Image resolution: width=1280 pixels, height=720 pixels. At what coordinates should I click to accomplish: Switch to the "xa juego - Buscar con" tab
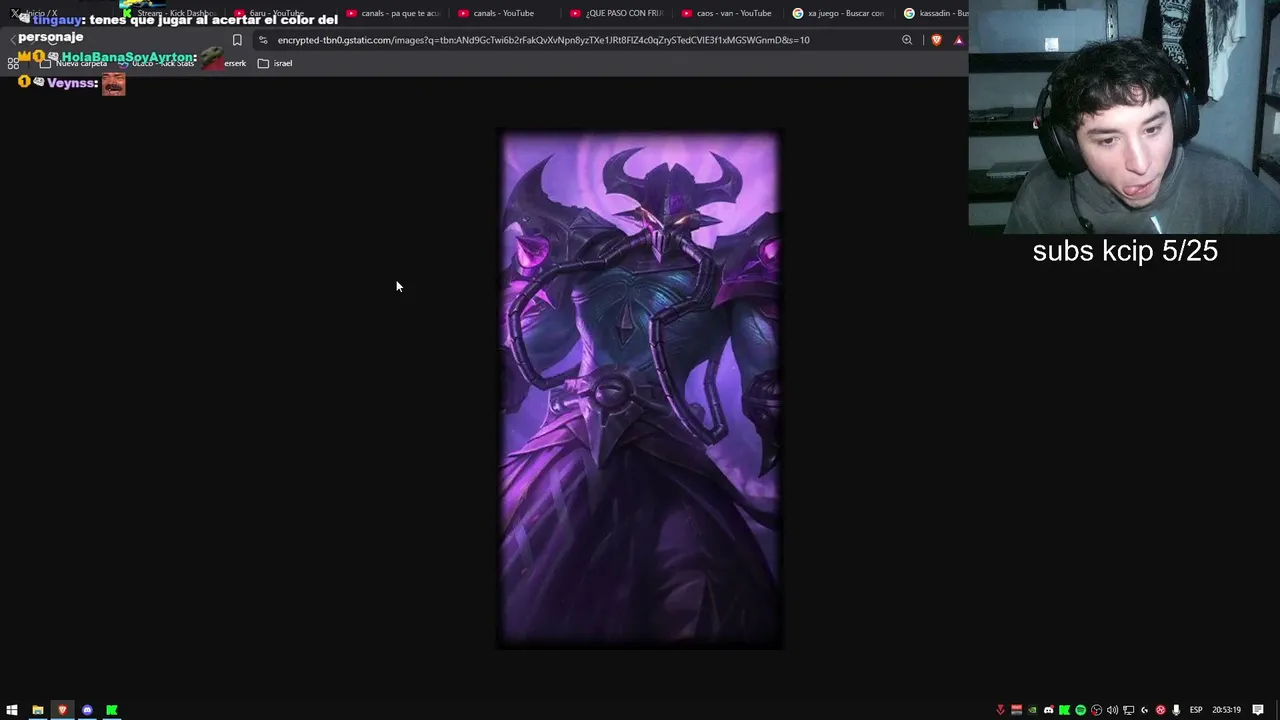[x=841, y=13]
